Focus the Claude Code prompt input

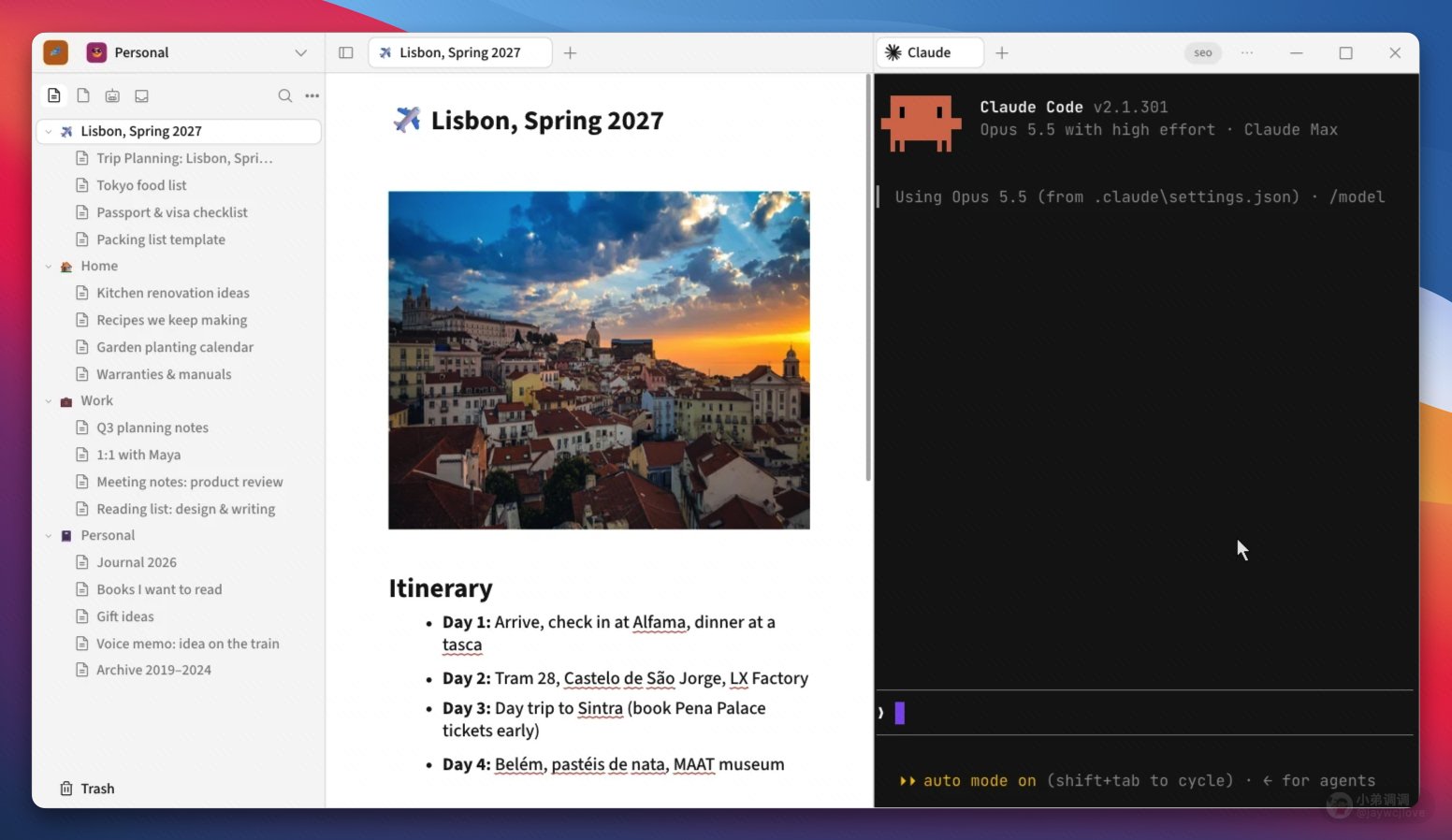[x=1144, y=713]
